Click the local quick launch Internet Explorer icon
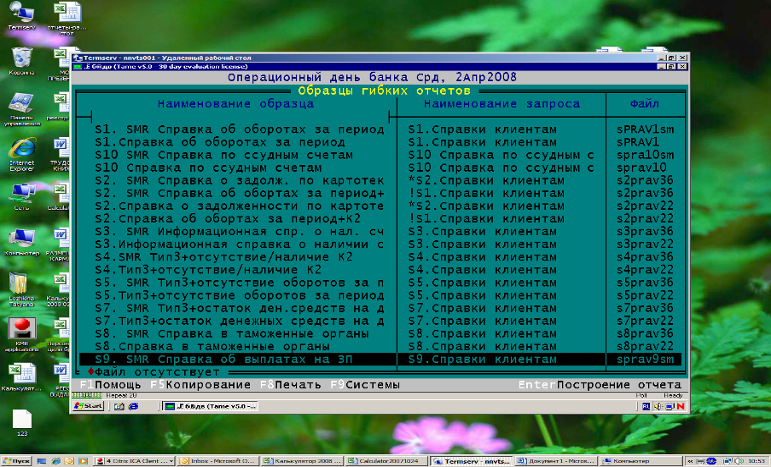 tap(56, 461)
